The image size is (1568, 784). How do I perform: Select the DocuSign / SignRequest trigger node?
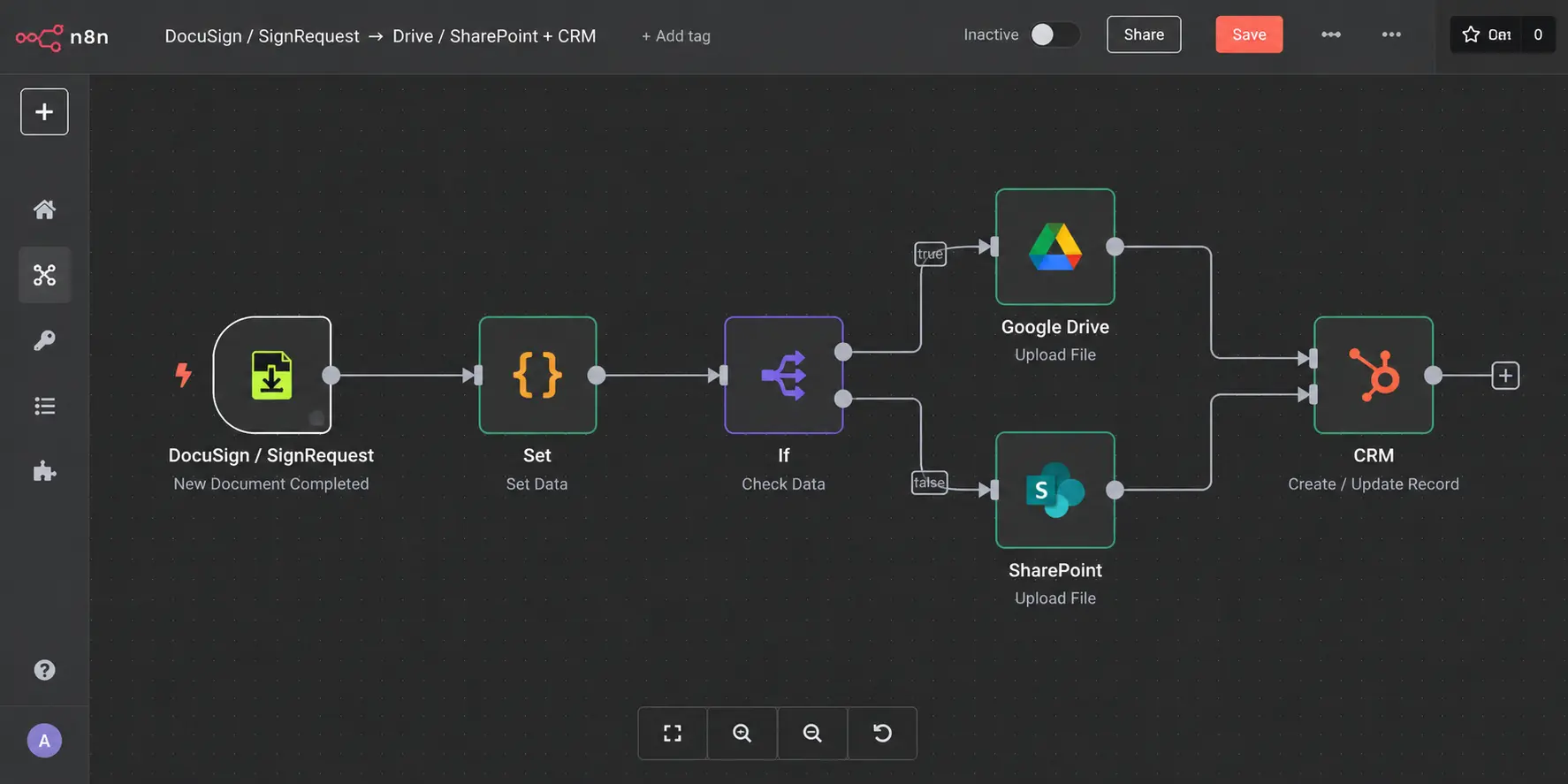coord(272,375)
